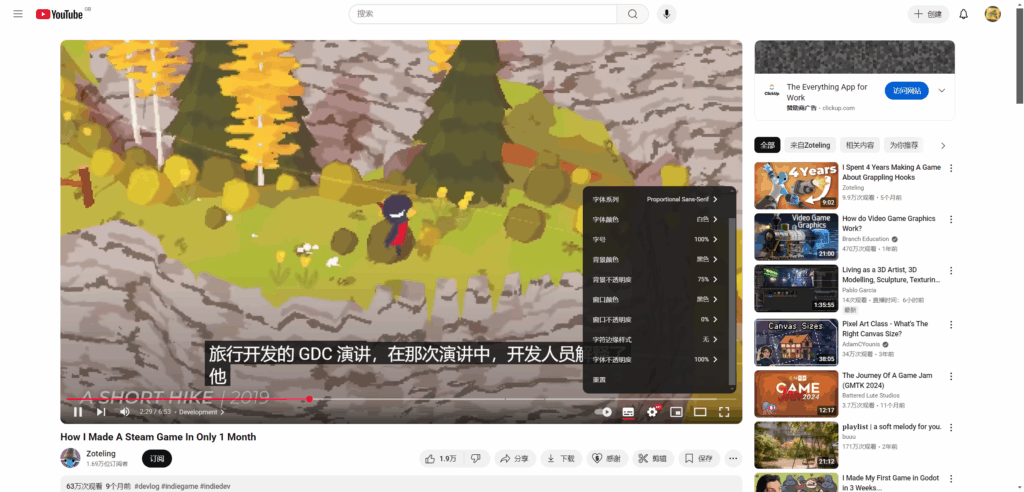Select the 来自Zoteling filter chip
Screen dimensions: 1024x492
point(810,145)
